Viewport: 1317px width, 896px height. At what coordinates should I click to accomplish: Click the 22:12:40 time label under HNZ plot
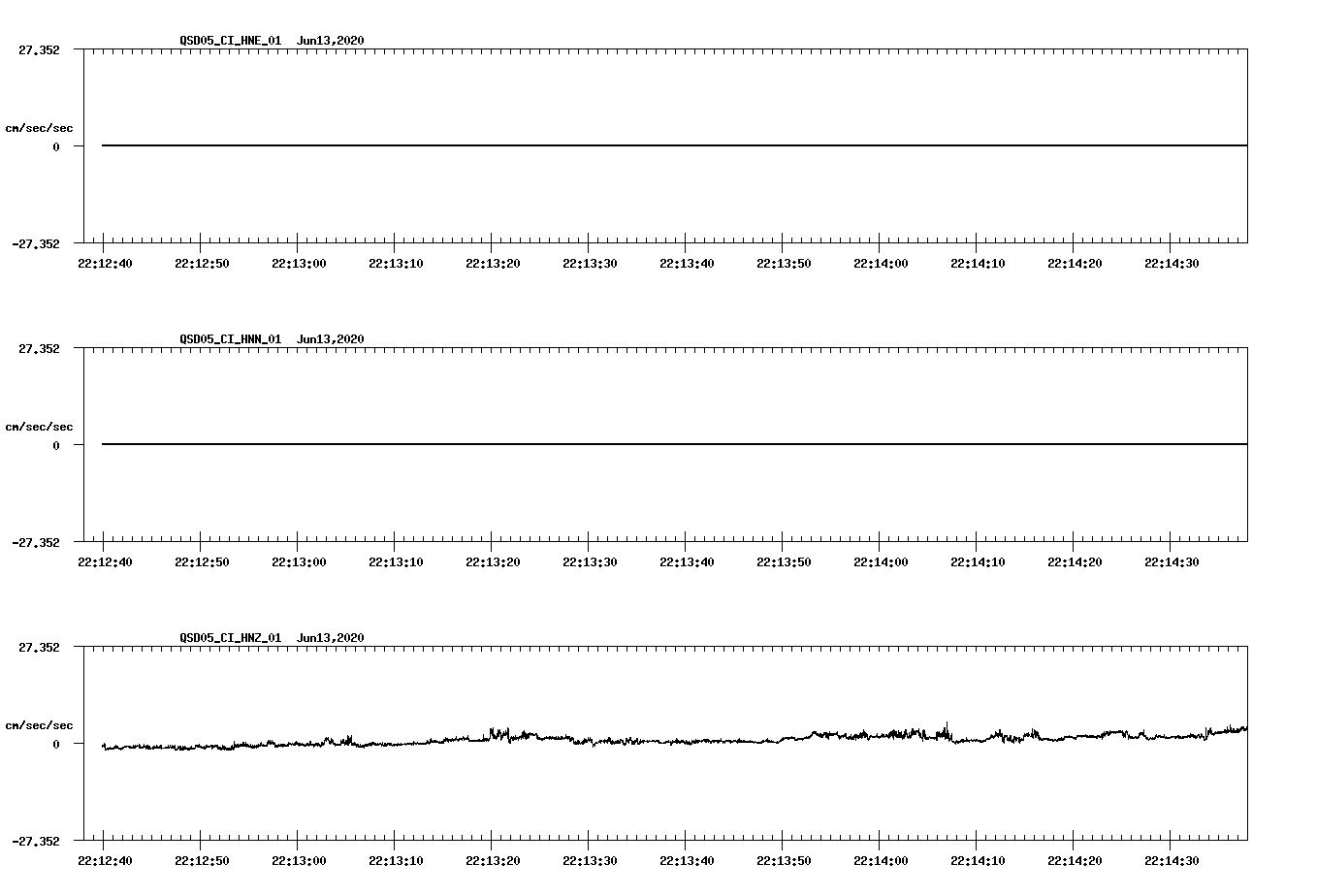[105, 861]
